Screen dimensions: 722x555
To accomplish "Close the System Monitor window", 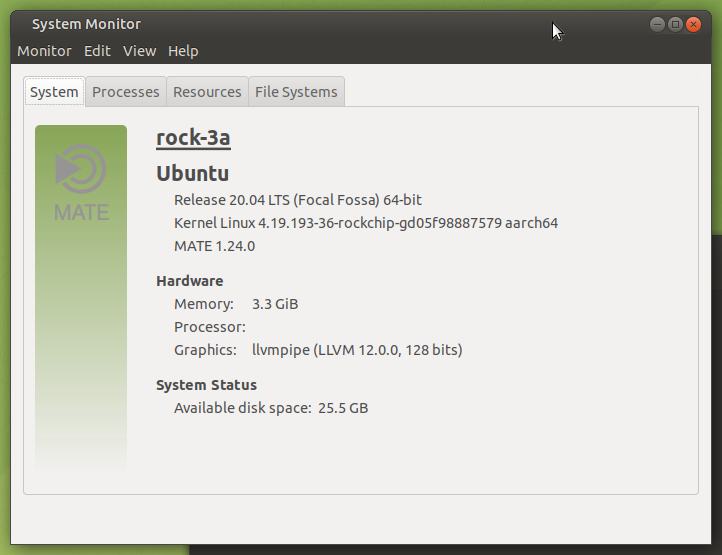I will pyautogui.click(x=693, y=24).
